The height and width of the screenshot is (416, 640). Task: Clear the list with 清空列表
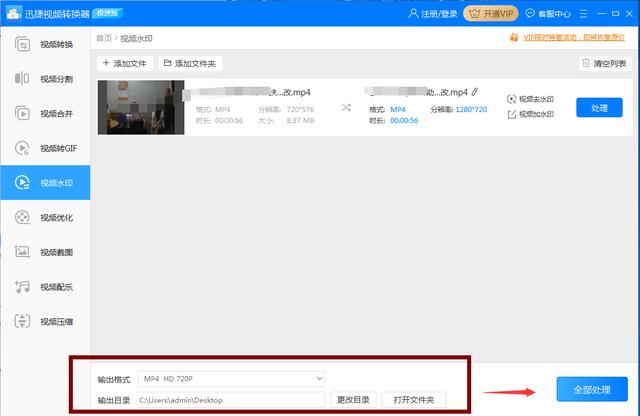coord(604,63)
